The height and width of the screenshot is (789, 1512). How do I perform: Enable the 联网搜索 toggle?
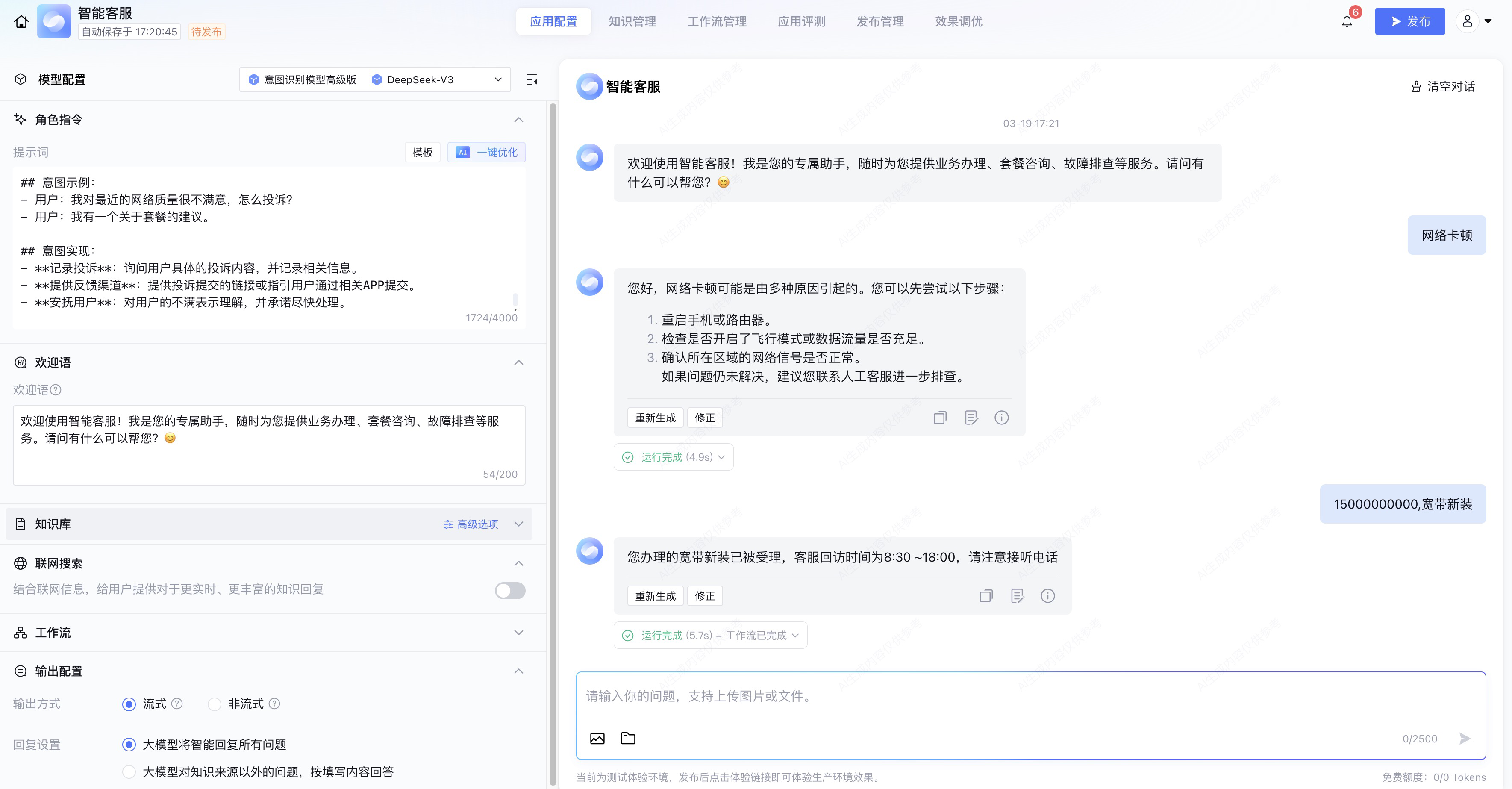pyautogui.click(x=509, y=590)
